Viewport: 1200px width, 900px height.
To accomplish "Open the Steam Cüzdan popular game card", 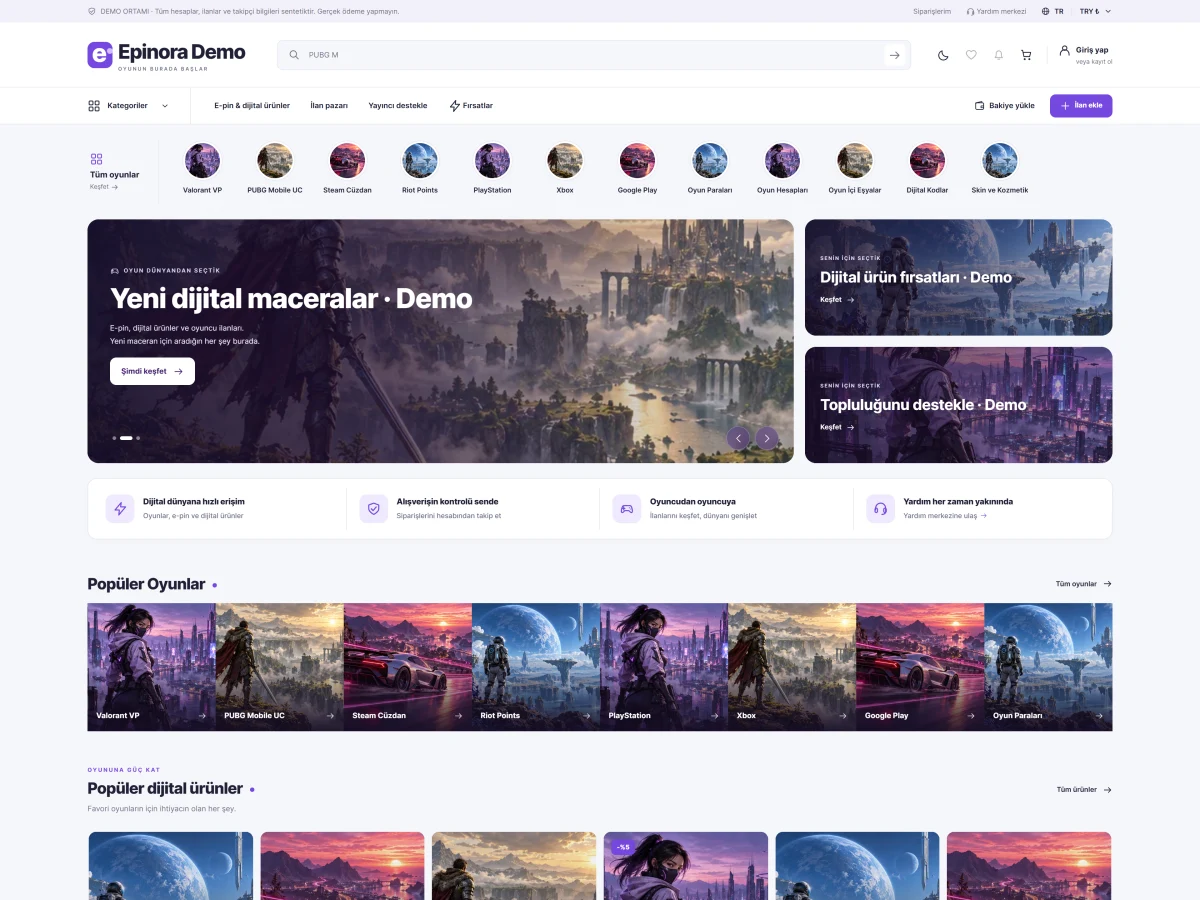I will click(408, 667).
